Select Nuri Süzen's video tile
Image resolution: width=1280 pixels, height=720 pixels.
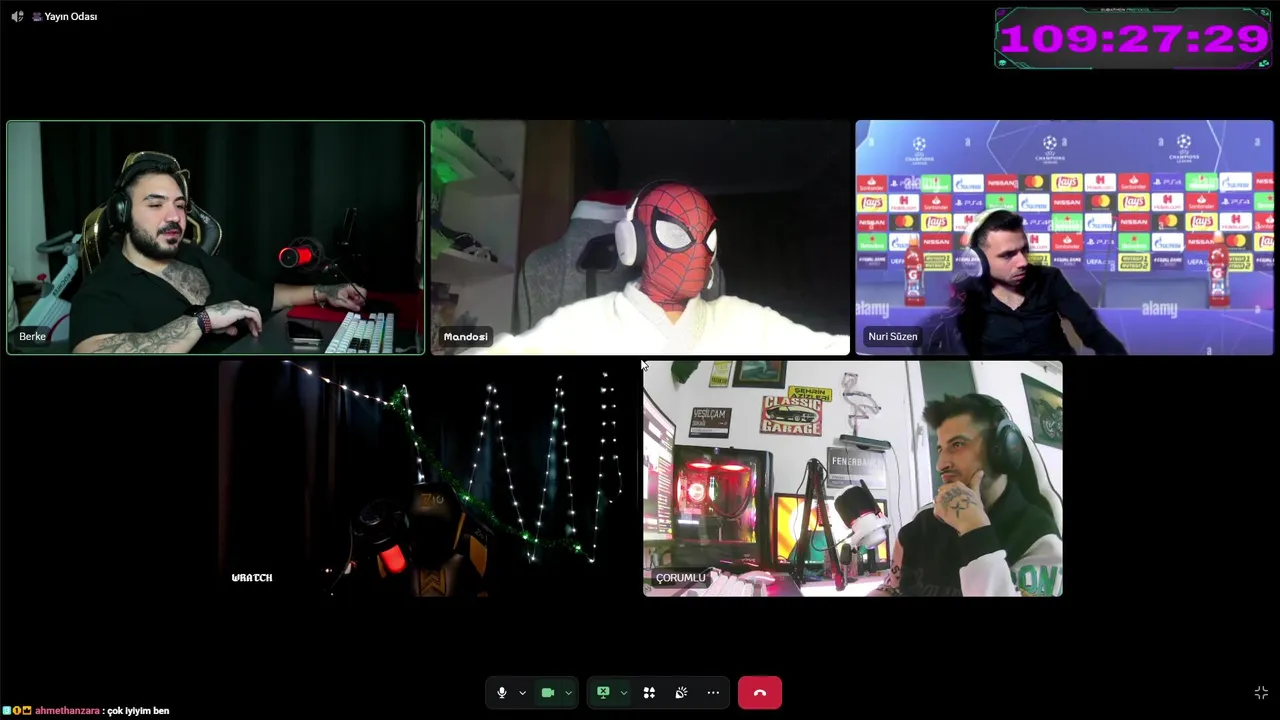(x=1064, y=238)
